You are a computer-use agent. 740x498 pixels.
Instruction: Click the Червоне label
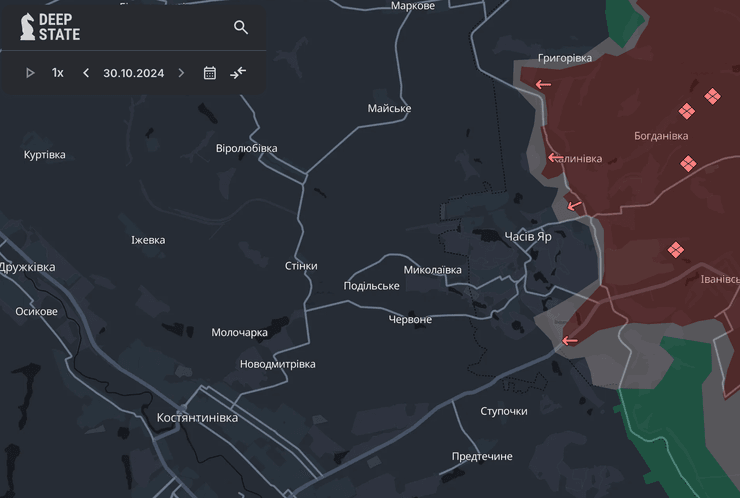click(410, 320)
